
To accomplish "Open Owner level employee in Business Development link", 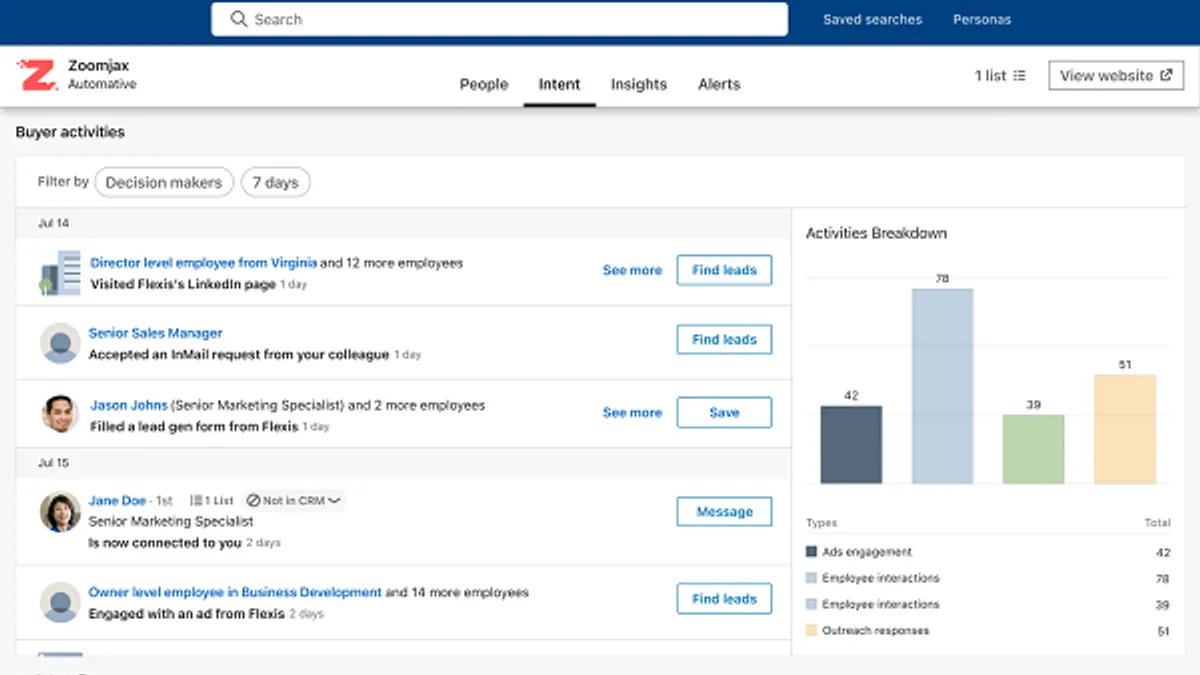I will click(235, 592).
